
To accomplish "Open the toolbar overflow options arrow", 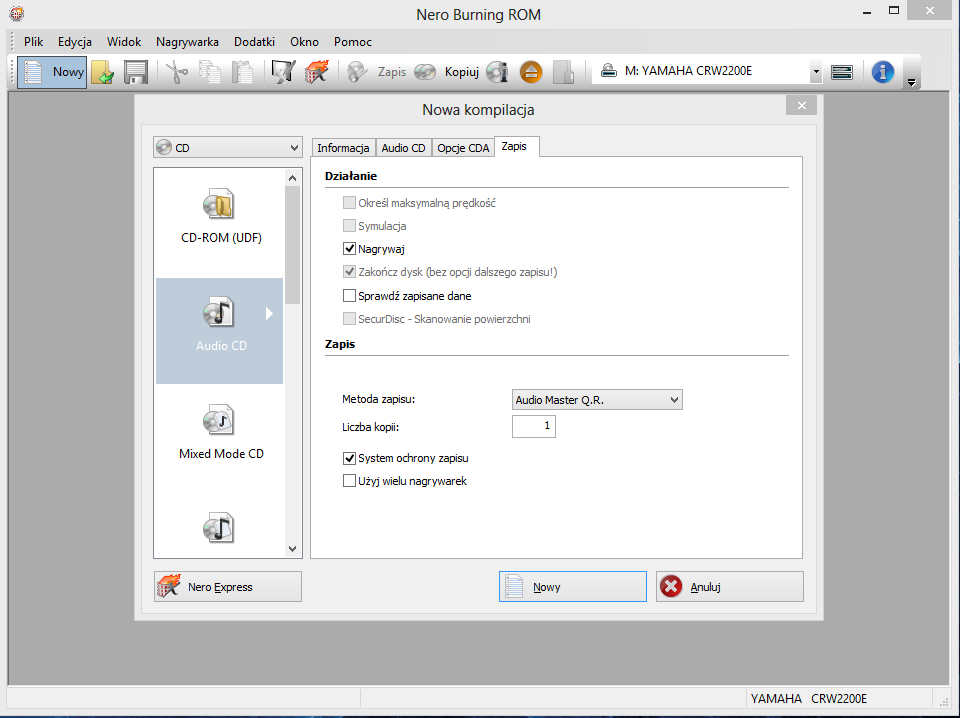I will [x=912, y=83].
